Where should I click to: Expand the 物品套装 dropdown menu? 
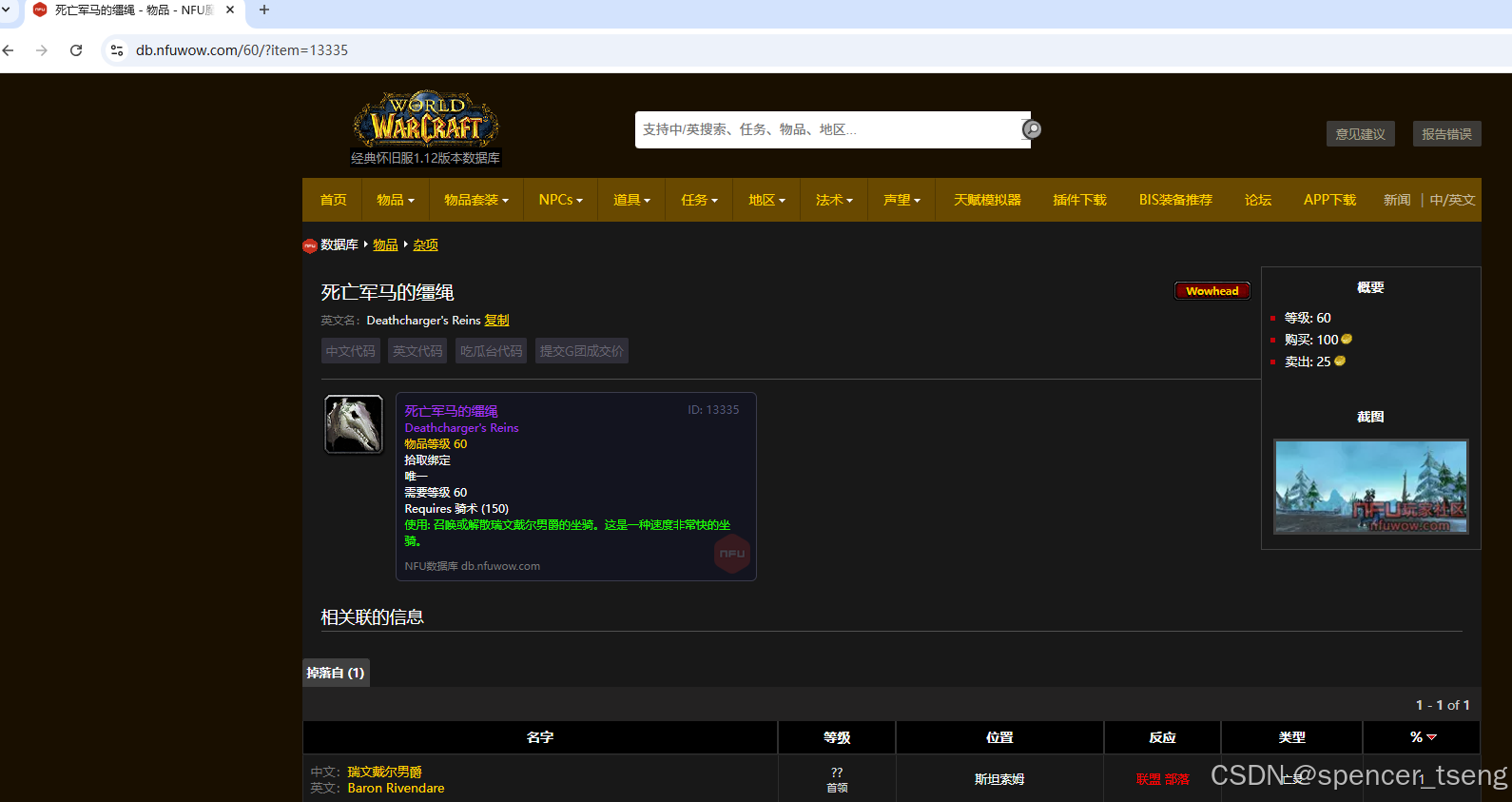tap(476, 200)
